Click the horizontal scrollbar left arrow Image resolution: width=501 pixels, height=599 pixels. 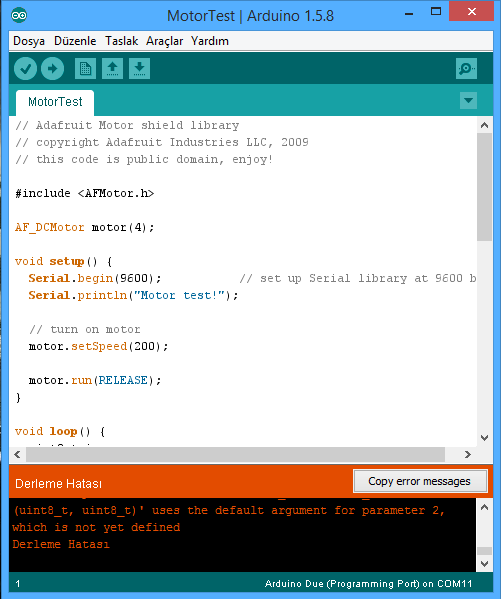17,455
